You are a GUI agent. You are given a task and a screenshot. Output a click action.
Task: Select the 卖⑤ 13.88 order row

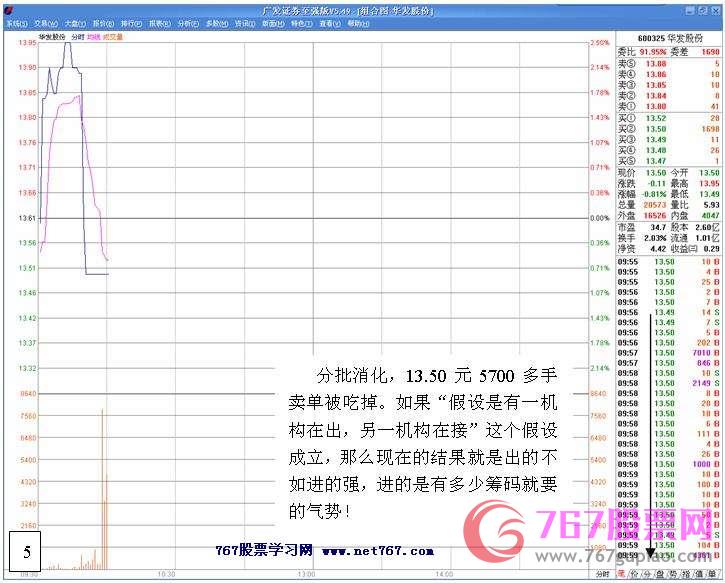pos(669,64)
